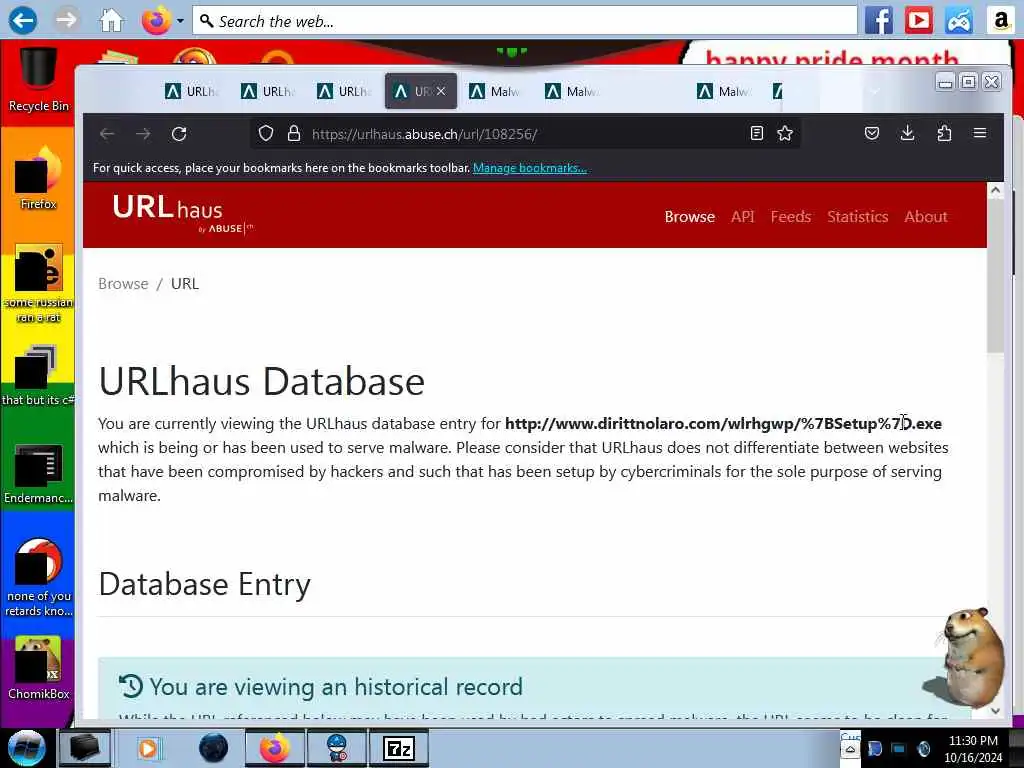Click the 'Browse' breadcrumb link

[x=123, y=283]
